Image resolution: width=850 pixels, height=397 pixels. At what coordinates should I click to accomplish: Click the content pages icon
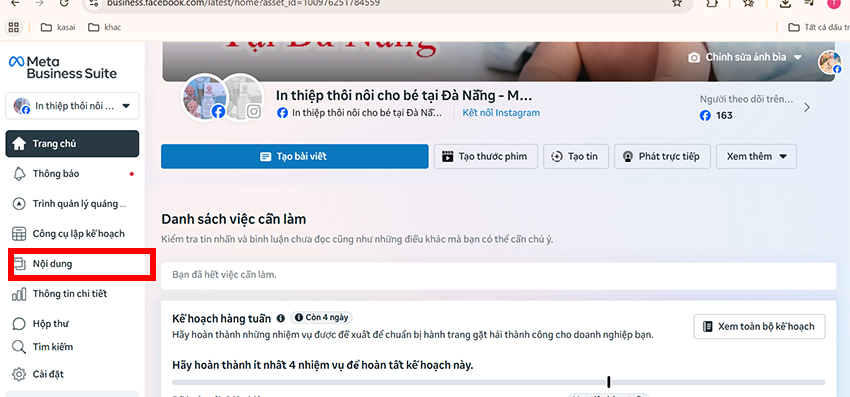19,264
